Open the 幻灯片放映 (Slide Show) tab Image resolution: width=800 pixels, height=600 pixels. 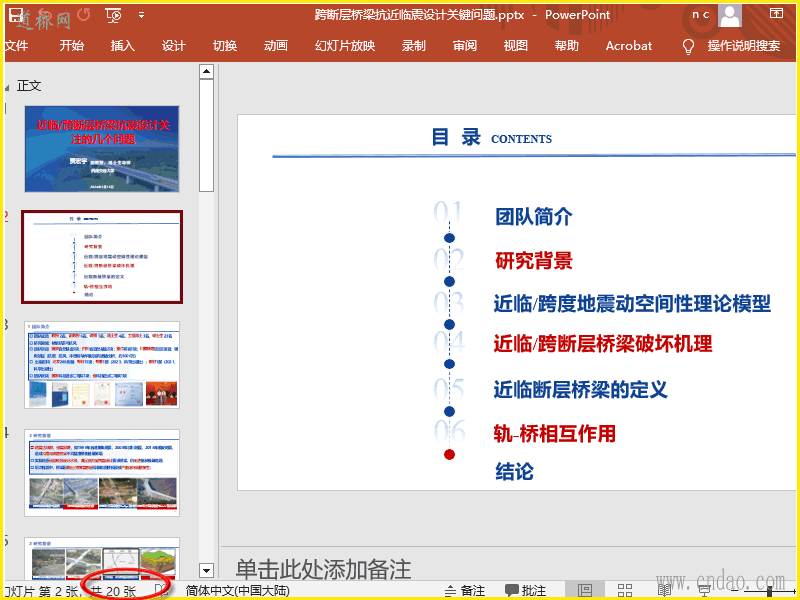345,46
